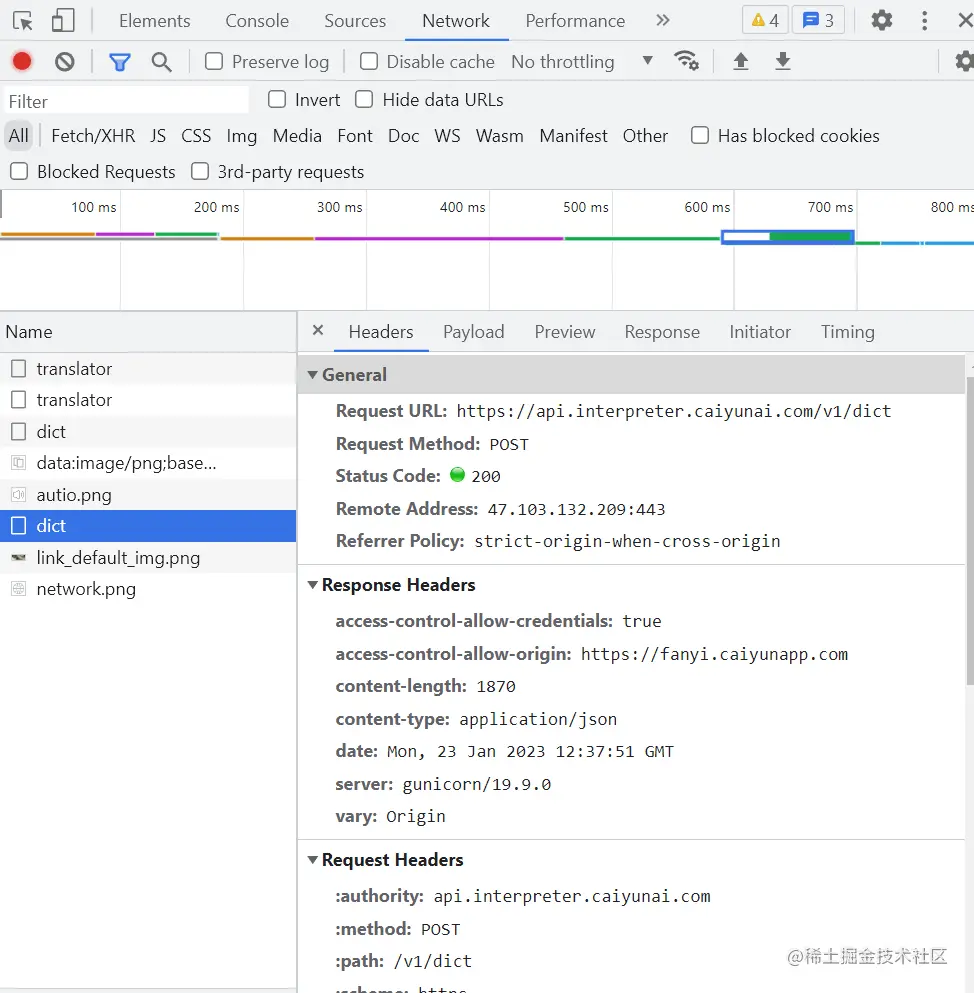Show more DevTools tabs chevron
Image resolution: width=974 pixels, height=993 pixels.
coord(662,20)
